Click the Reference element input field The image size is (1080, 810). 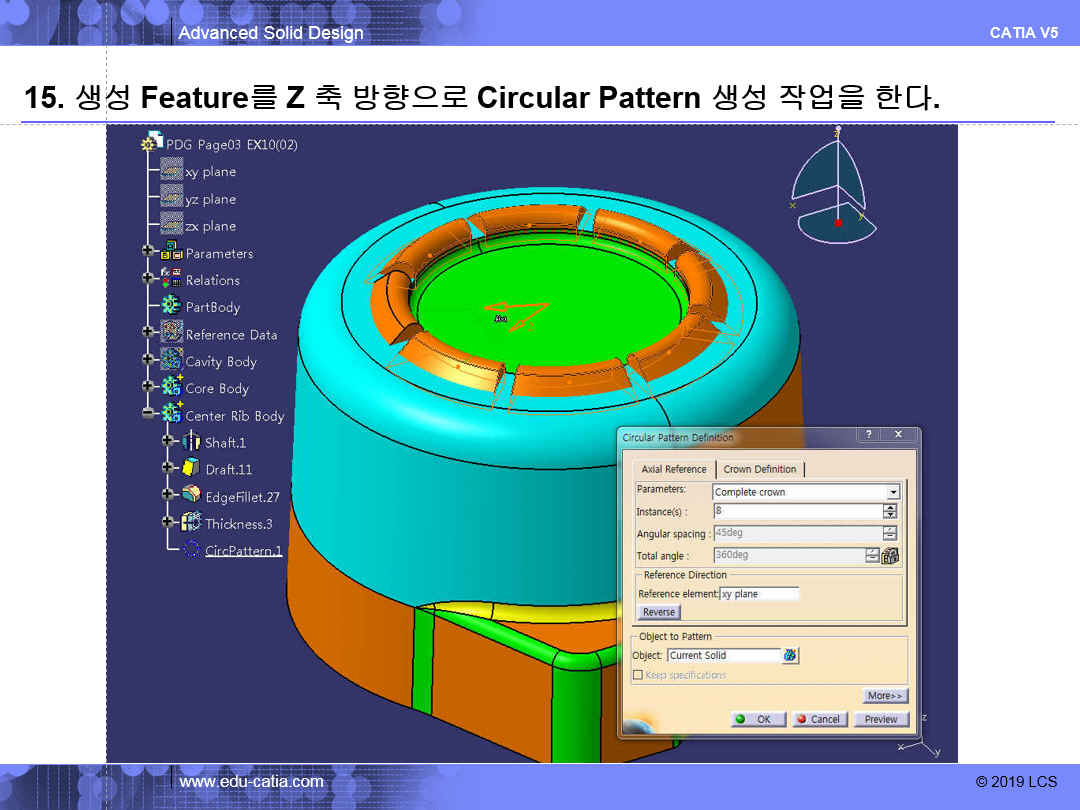click(x=759, y=594)
